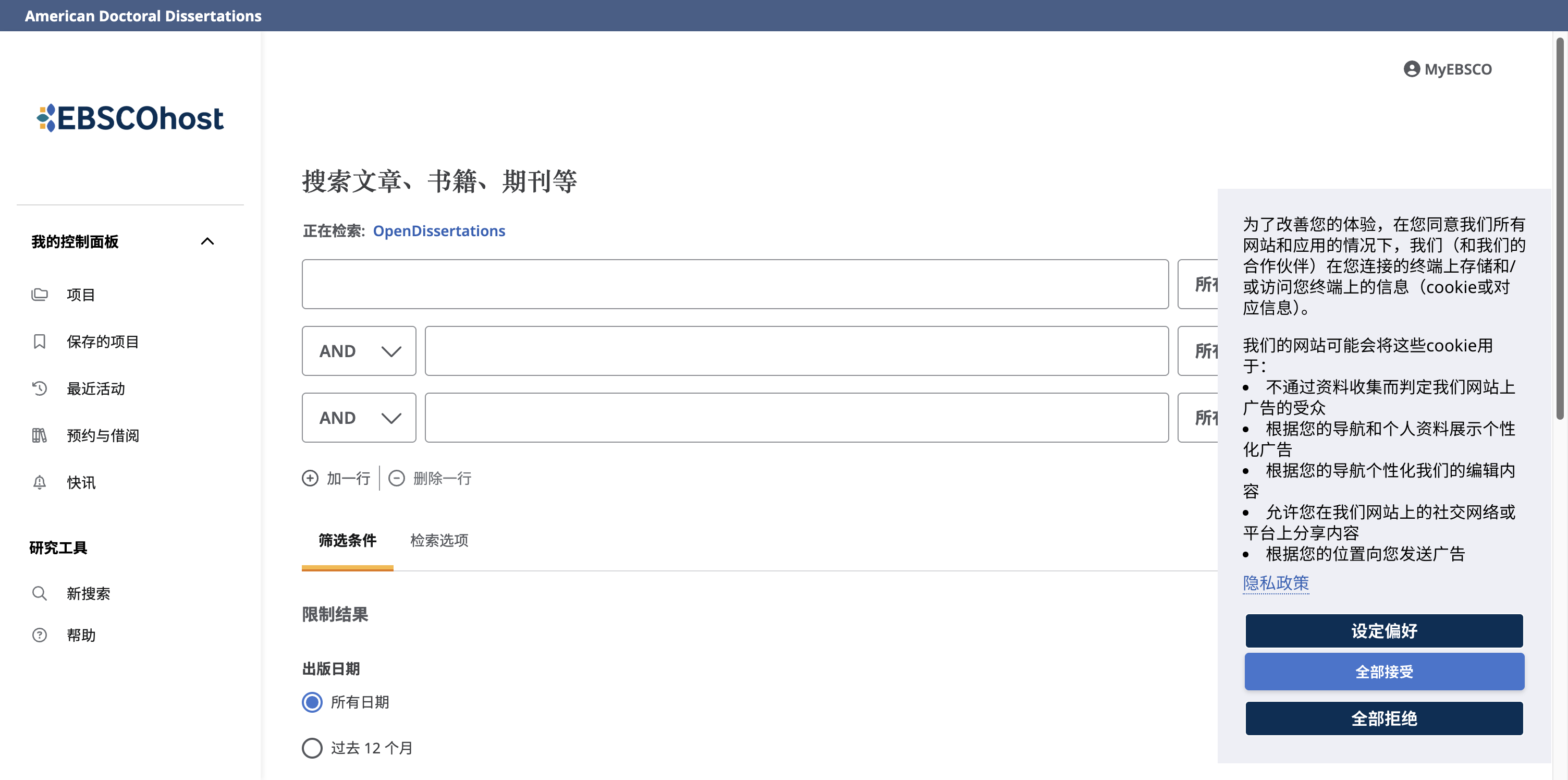The image size is (1568, 780).
Task: Open the field selector for the first search row
Action: click(x=1198, y=284)
